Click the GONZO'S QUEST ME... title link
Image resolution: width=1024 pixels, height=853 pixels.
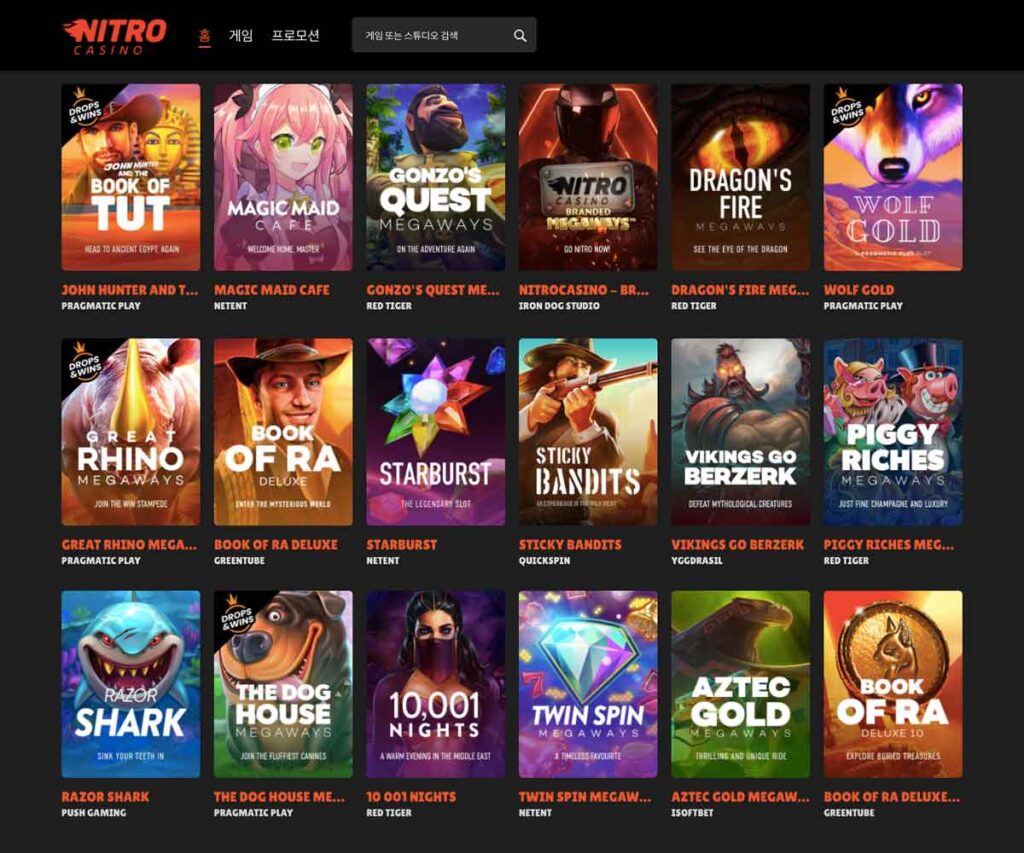pos(433,290)
